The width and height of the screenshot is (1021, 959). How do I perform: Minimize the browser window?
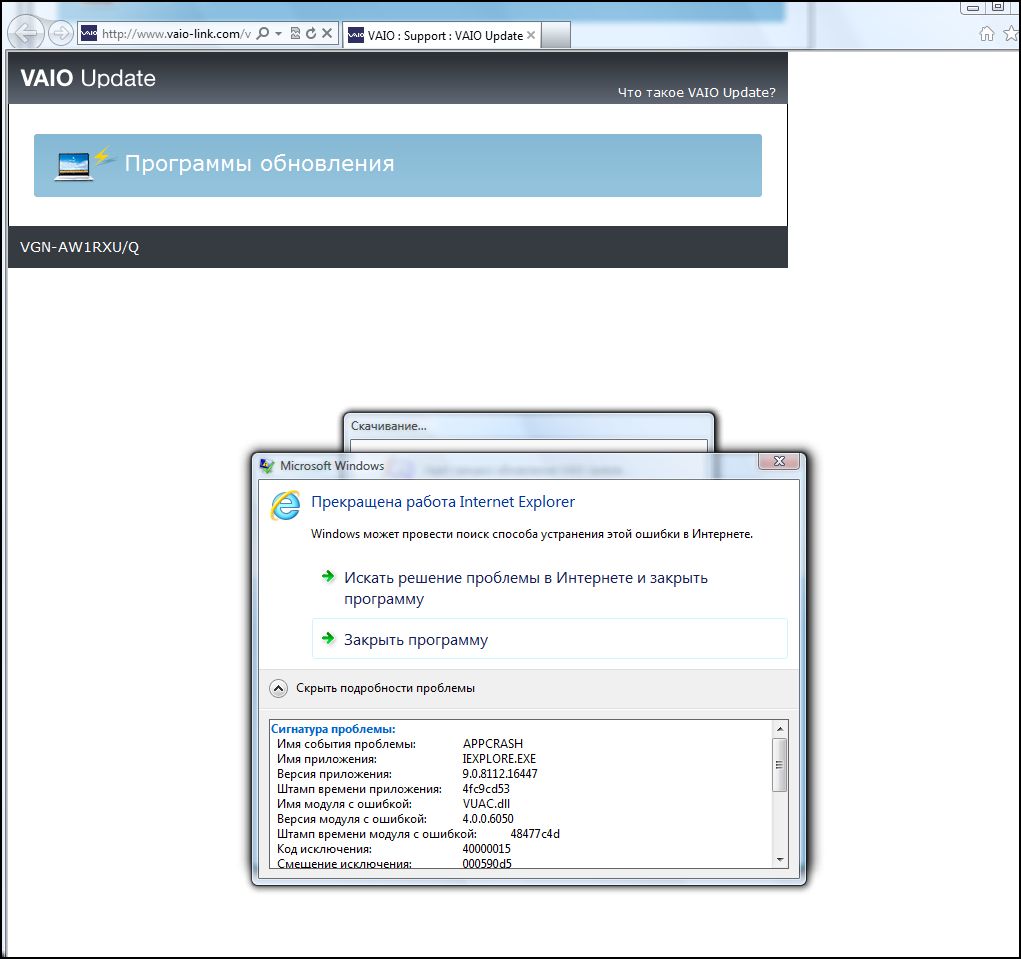(x=973, y=7)
